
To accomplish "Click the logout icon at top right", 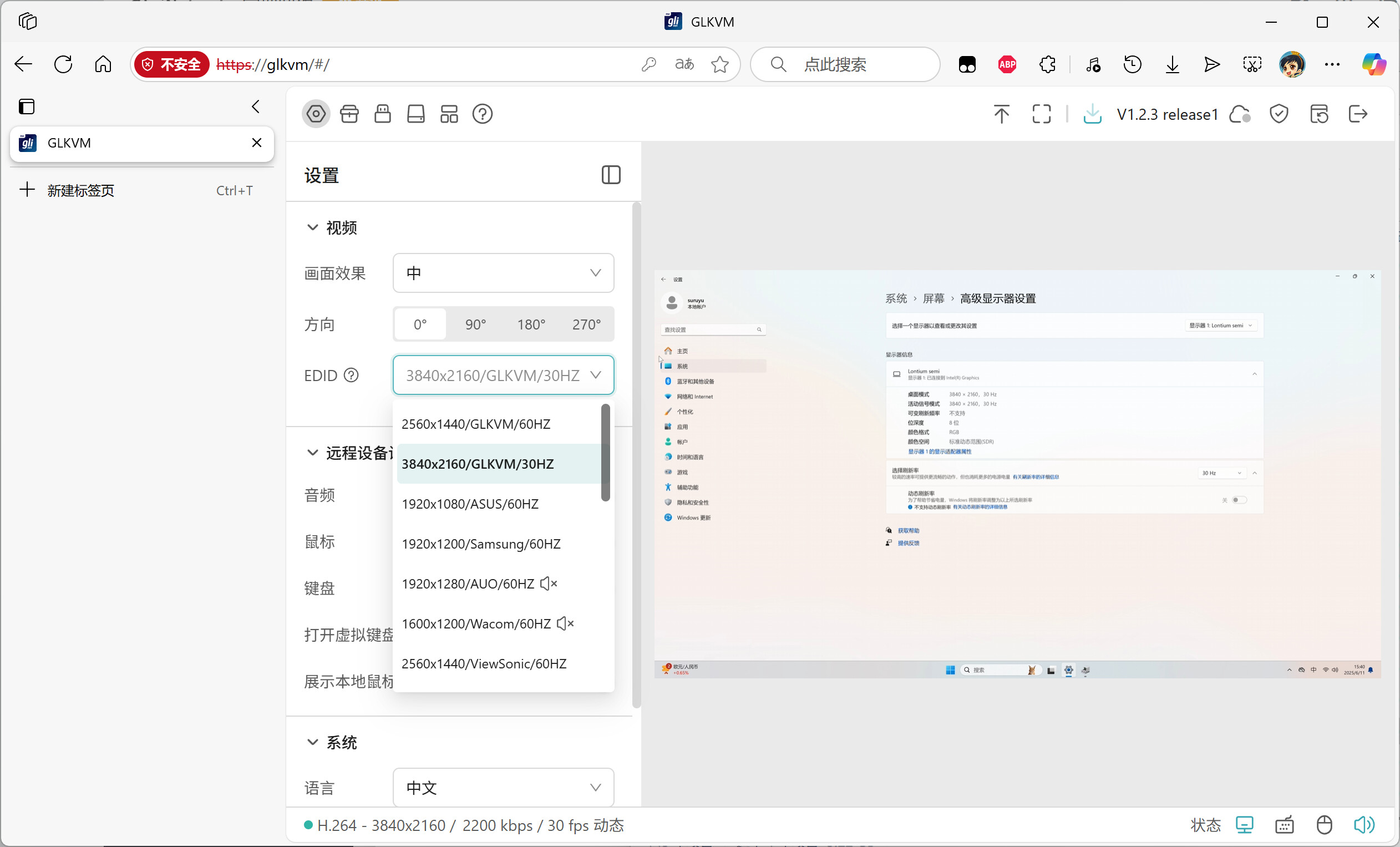I will [1358, 114].
